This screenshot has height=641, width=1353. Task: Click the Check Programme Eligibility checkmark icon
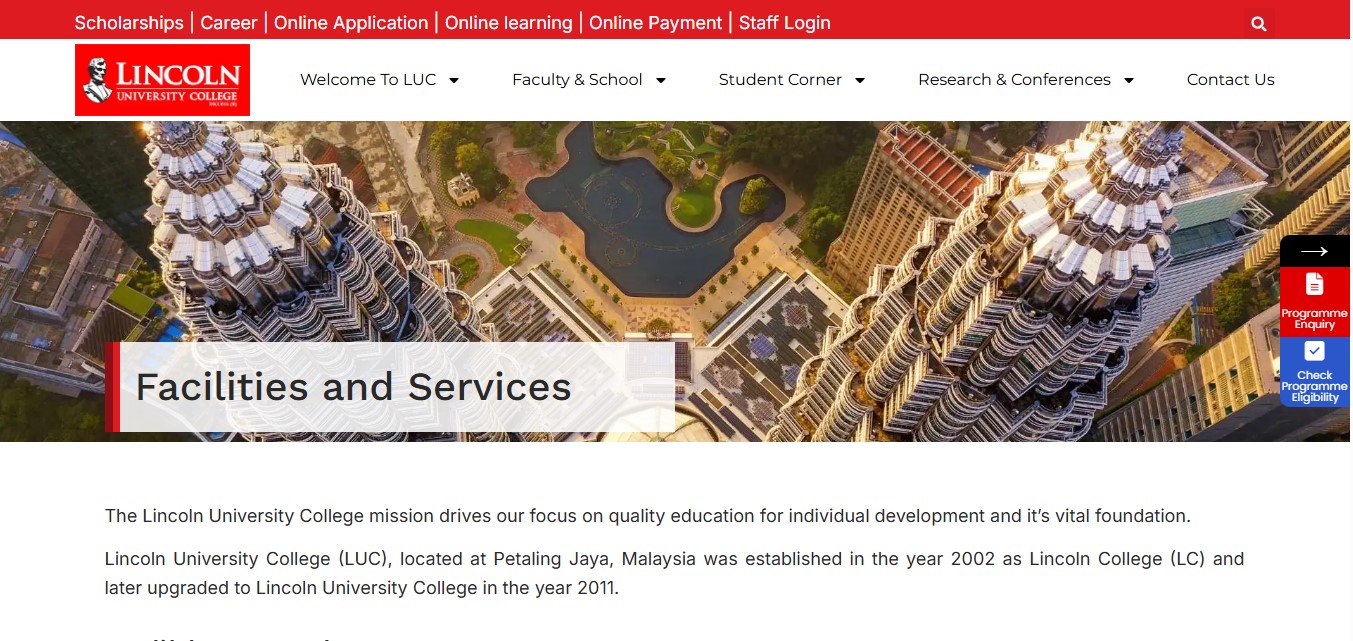[x=1314, y=351]
